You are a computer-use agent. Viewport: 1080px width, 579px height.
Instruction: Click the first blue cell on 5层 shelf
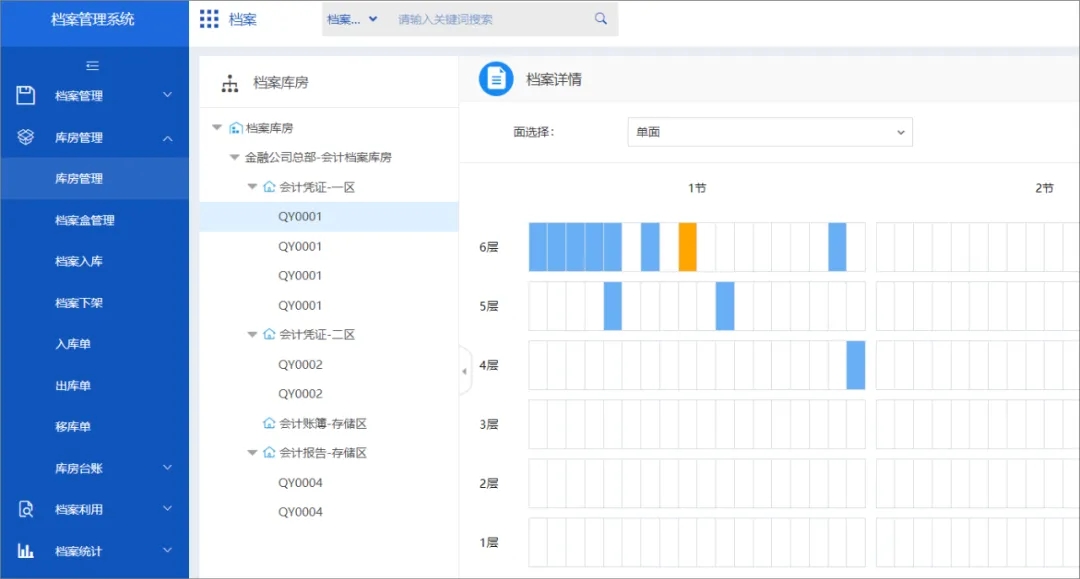click(612, 306)
